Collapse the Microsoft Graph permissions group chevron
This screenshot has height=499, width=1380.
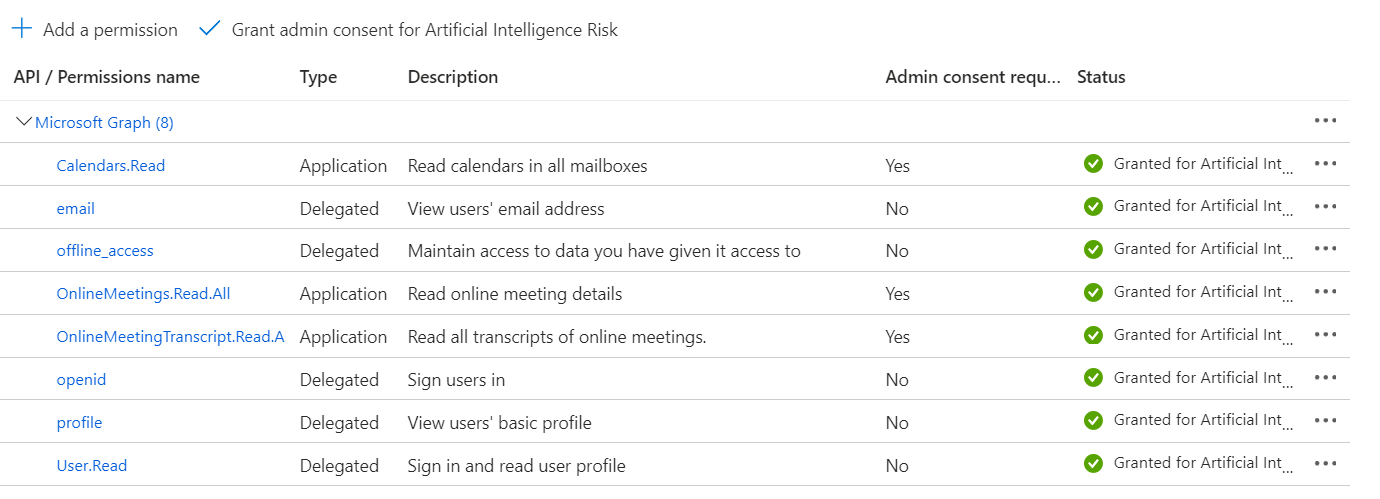[24, 122]
